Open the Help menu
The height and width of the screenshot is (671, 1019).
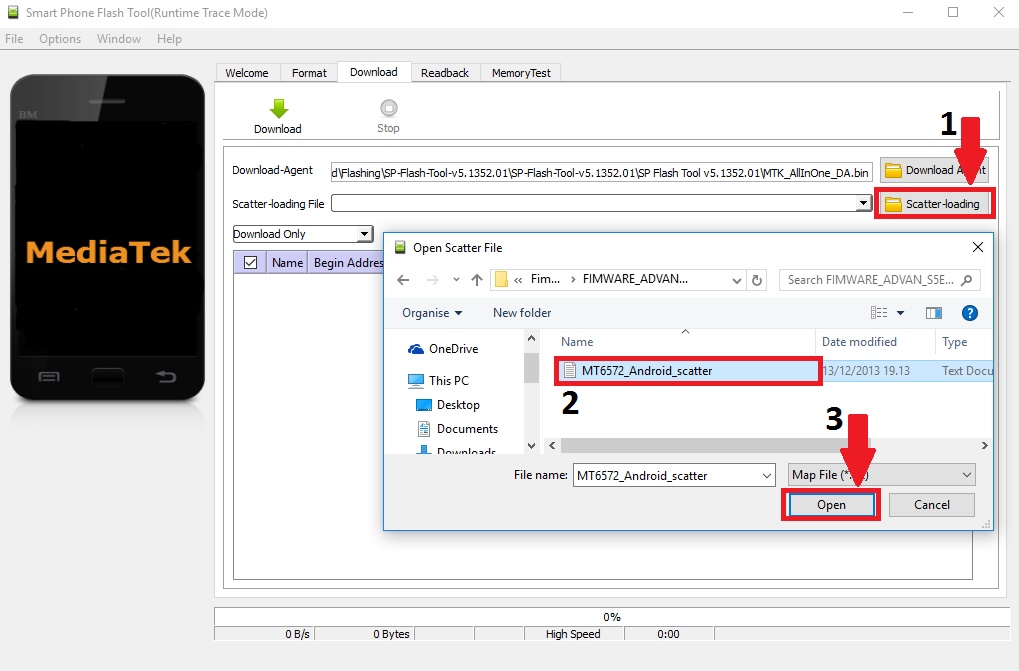click(169, 39)
